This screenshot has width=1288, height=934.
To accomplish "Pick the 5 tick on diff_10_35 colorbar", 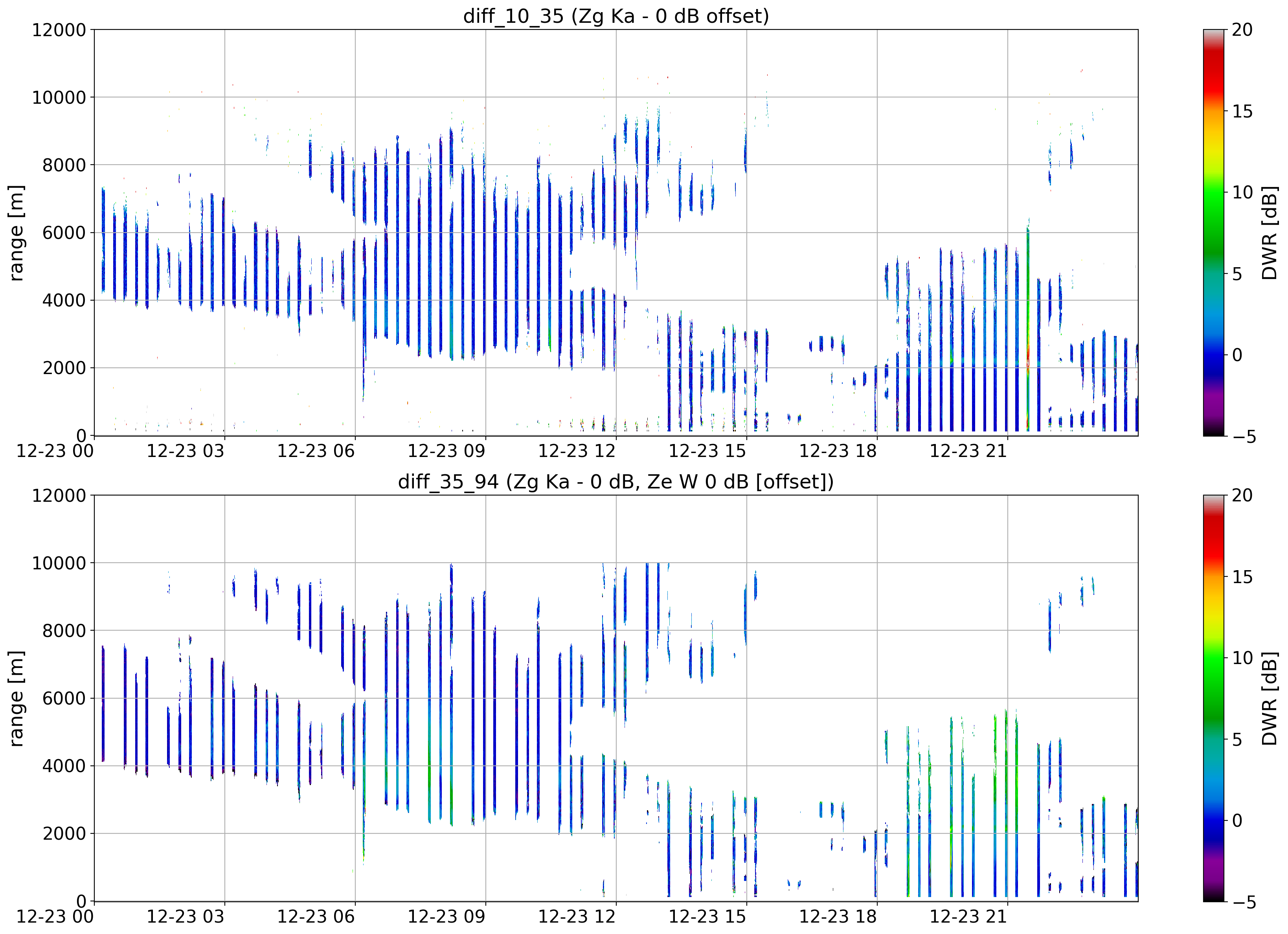I will (1237, 274).
